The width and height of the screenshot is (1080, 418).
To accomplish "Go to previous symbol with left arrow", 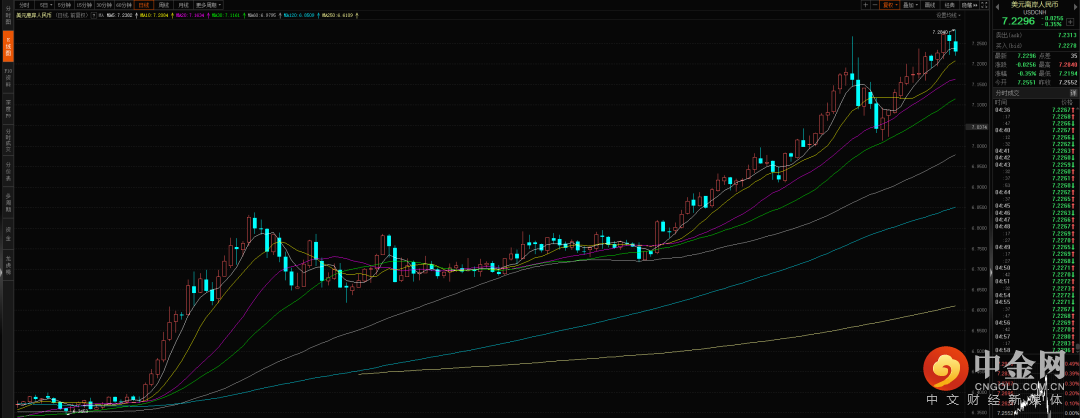I will [x=997, y=7].
